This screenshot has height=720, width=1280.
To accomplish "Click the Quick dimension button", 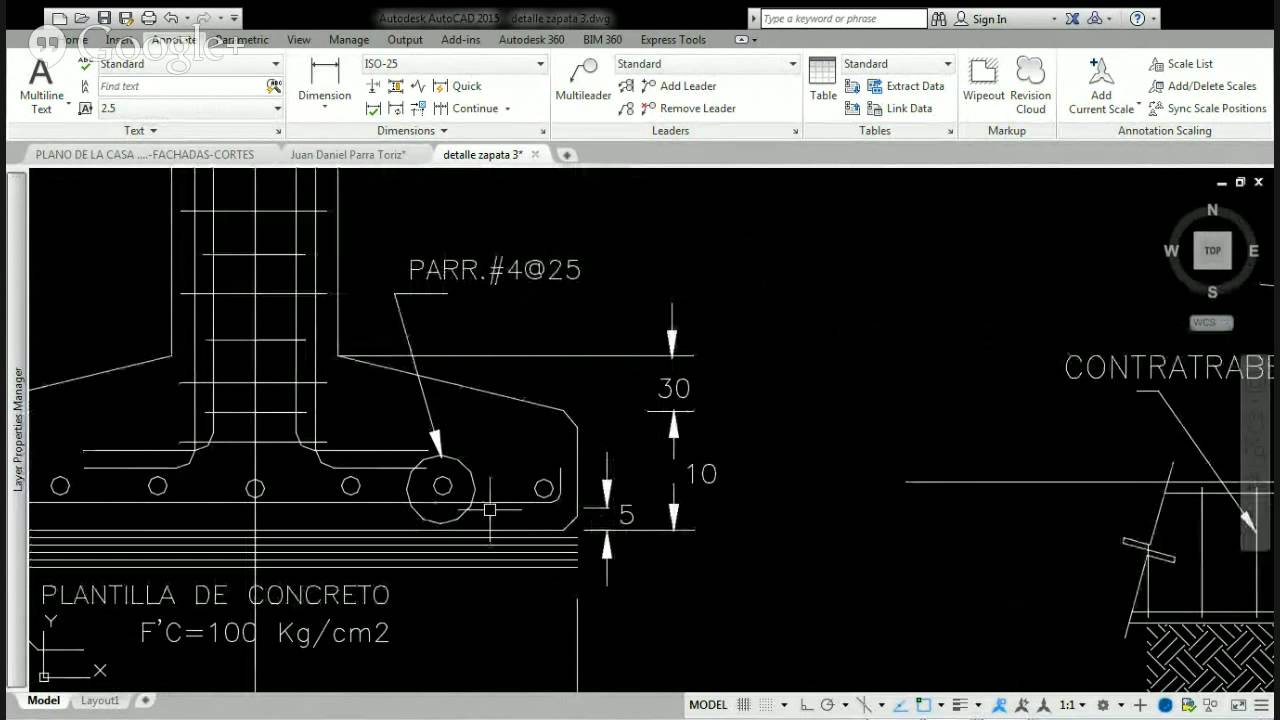I will (x=458, y=86).
